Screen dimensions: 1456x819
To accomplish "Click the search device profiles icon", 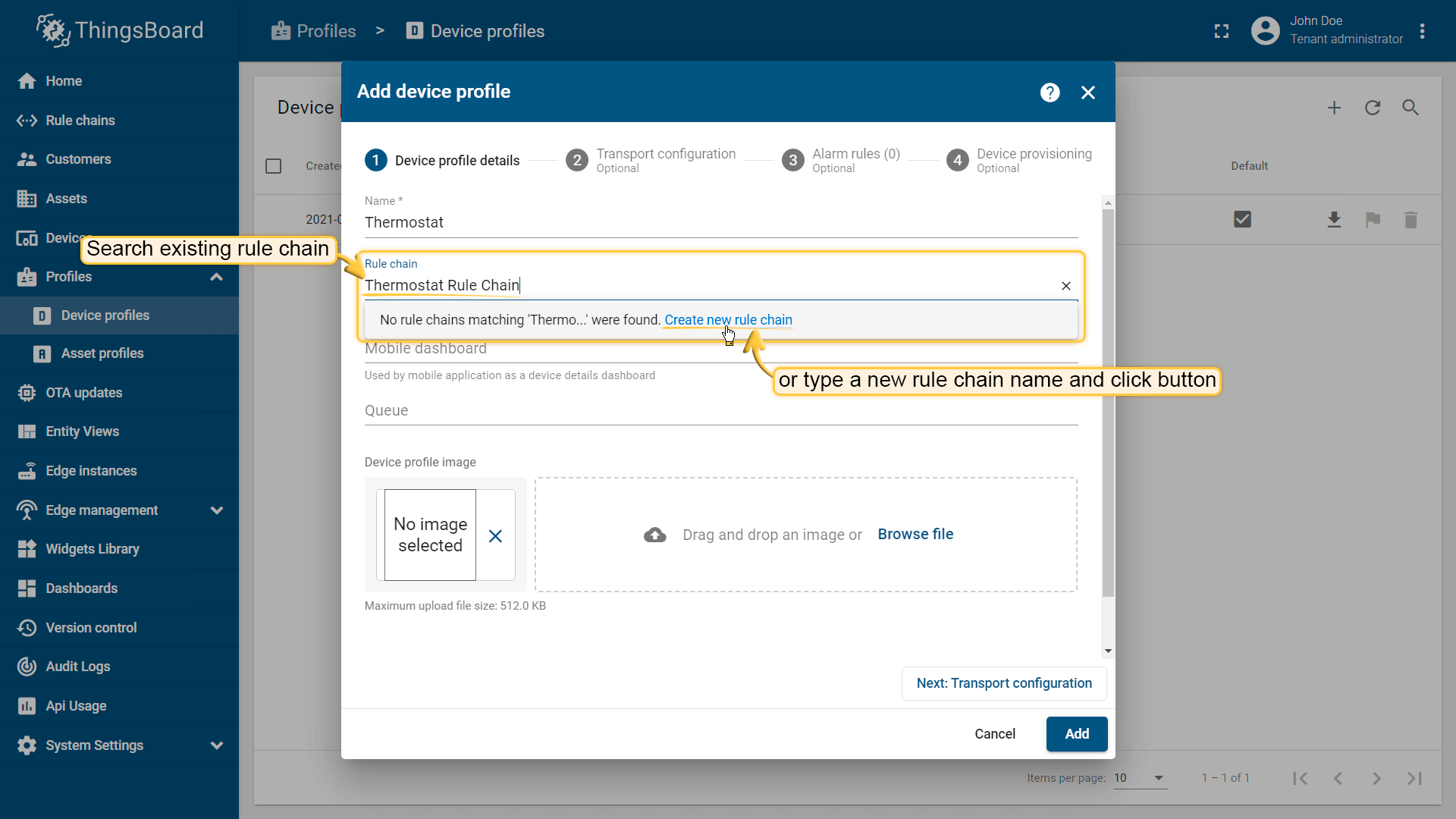I will tap(1410, 108).
